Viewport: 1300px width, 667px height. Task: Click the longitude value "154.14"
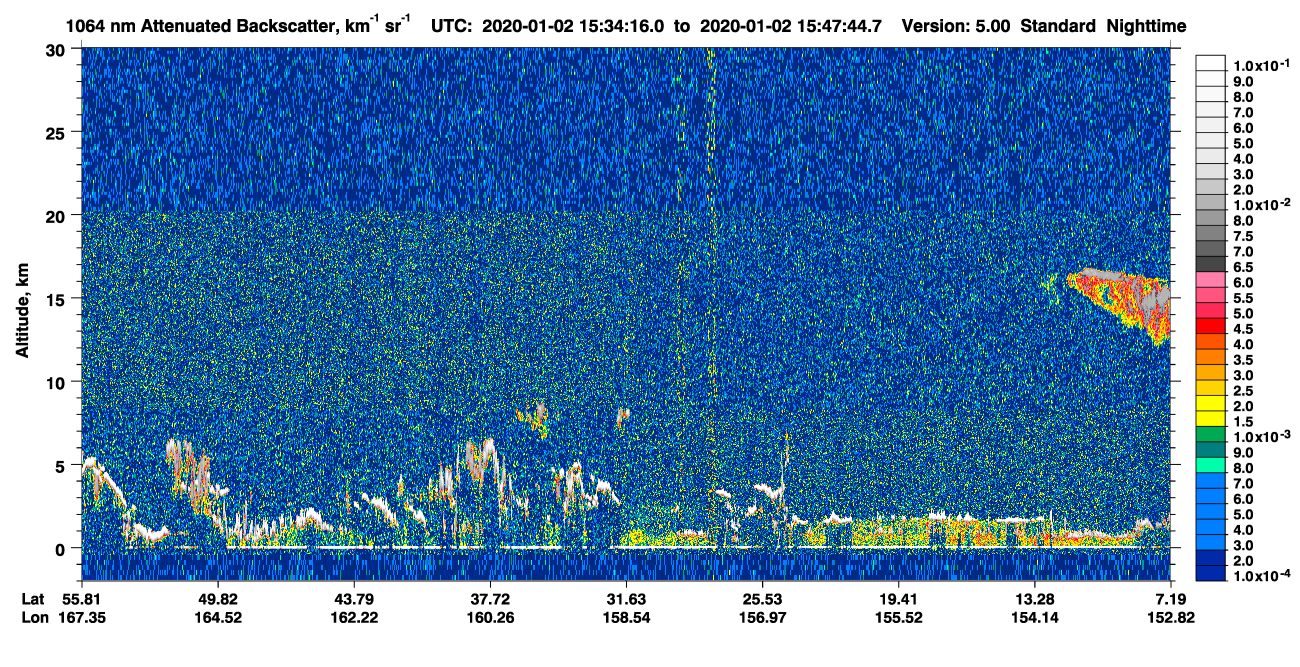(1034, 617)
